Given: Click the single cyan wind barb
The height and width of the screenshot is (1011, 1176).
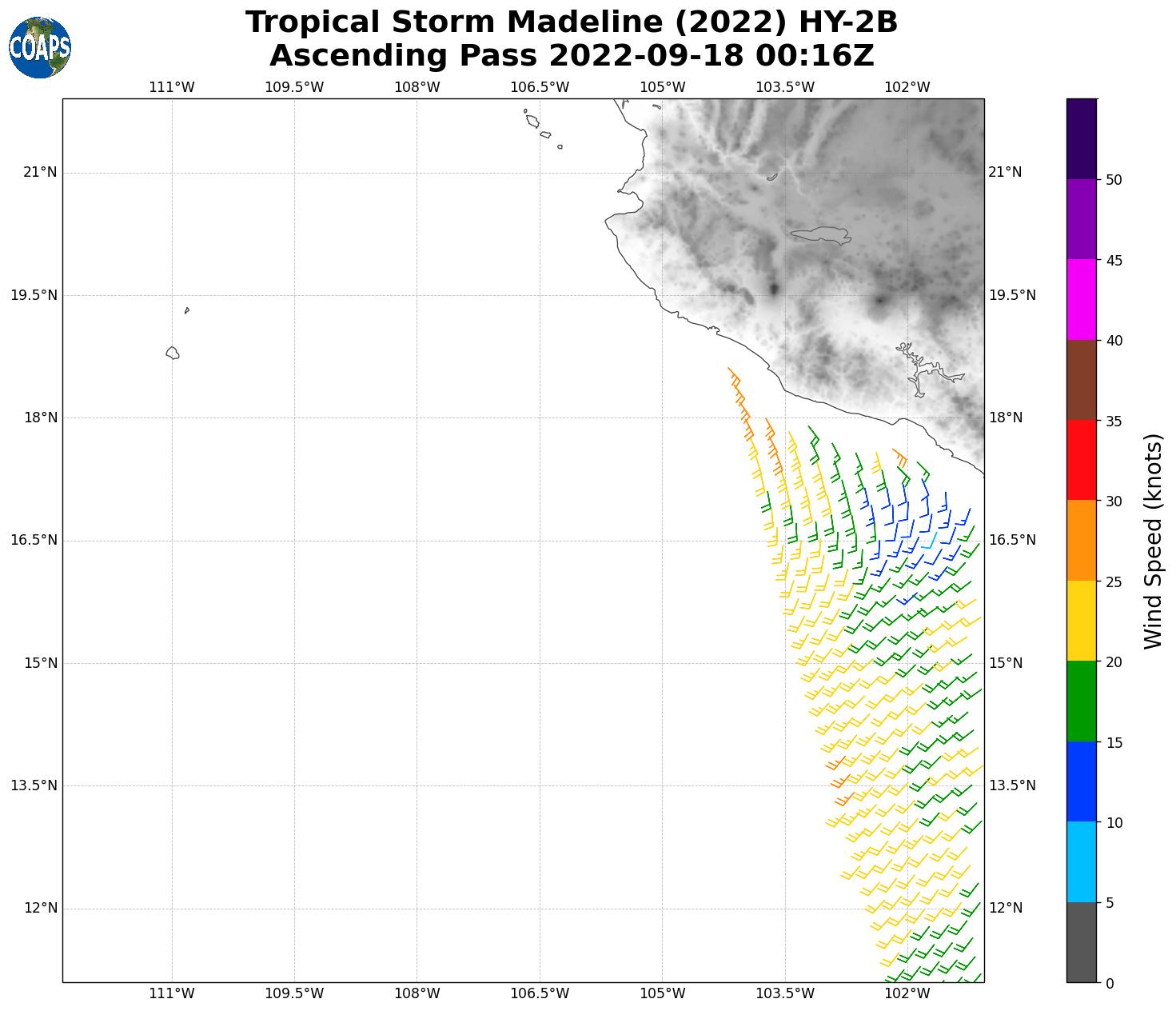Looking at the screenshot, I should point(930,541).
